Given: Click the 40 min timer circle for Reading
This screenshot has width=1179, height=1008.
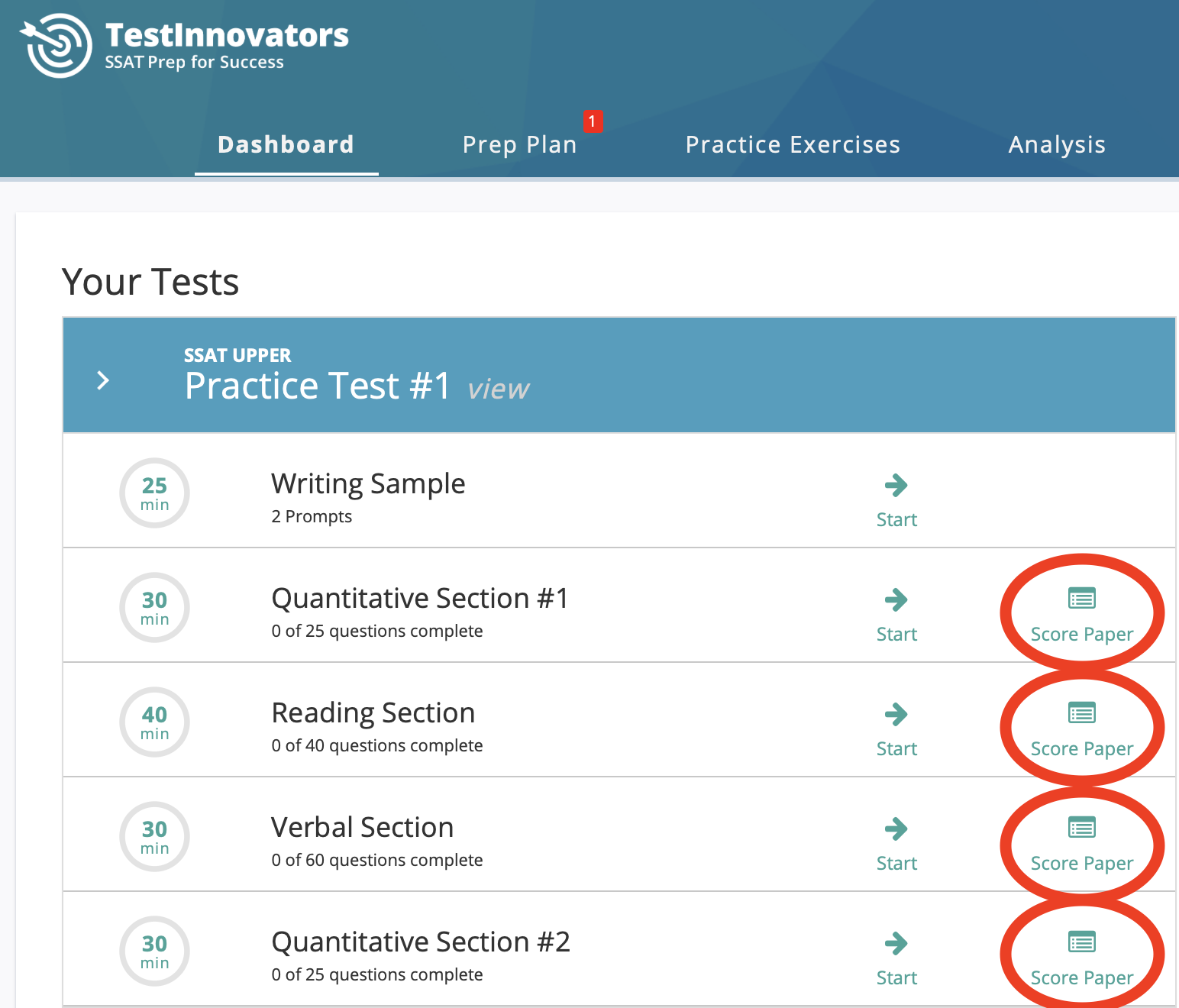Looking at the screenshot, I should 154,722.
